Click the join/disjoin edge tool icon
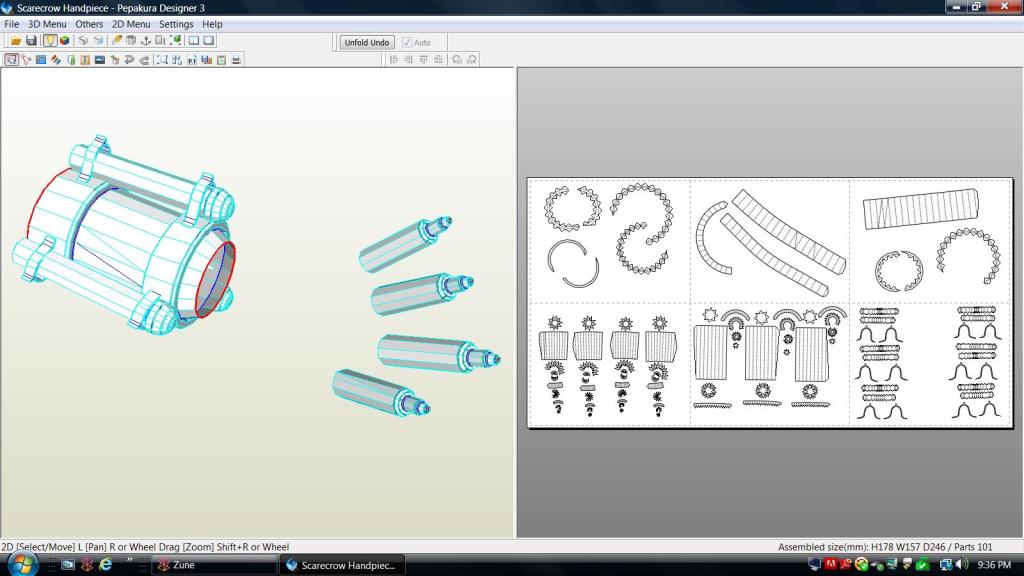The width and height of the screenshot is (1024, 576). 26,59
